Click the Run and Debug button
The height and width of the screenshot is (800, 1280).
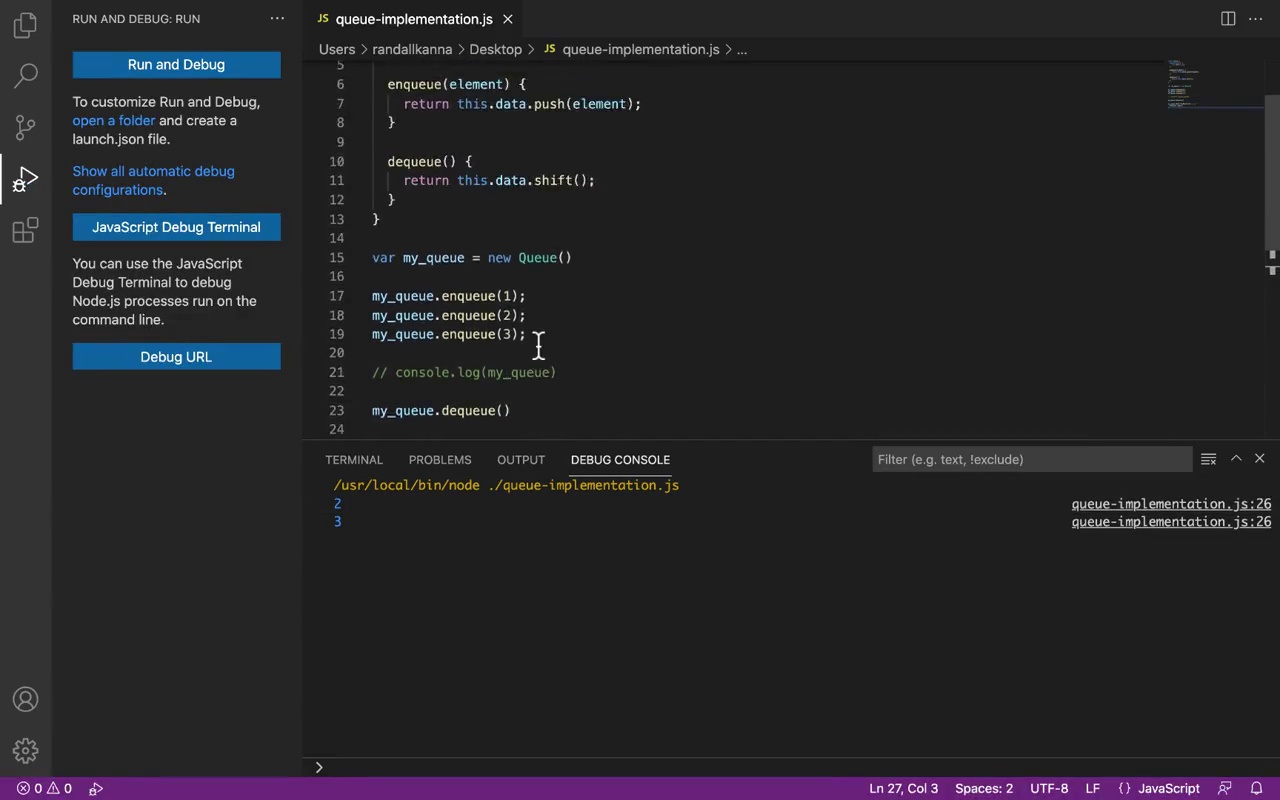(176, 65)
